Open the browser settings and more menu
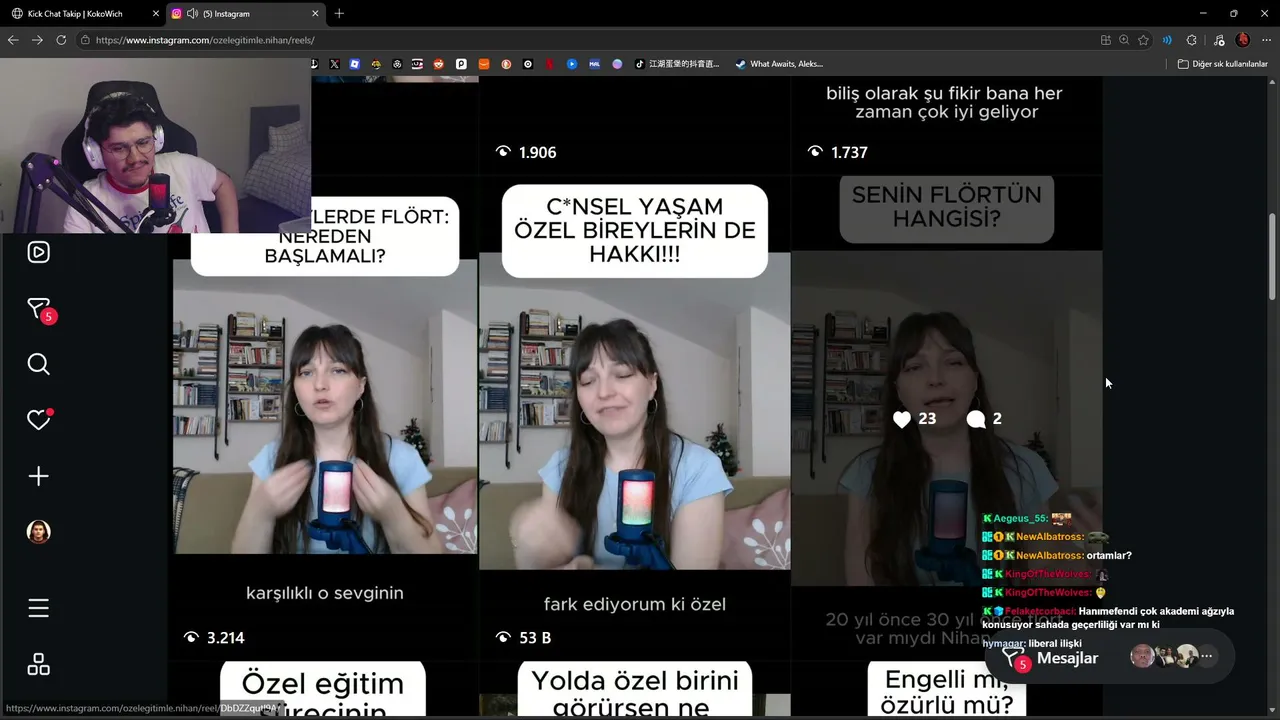 tap(1265, 40)
